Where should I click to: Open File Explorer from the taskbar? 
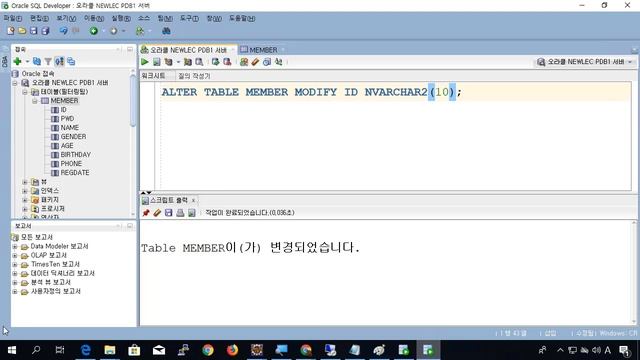click(109, 350)
